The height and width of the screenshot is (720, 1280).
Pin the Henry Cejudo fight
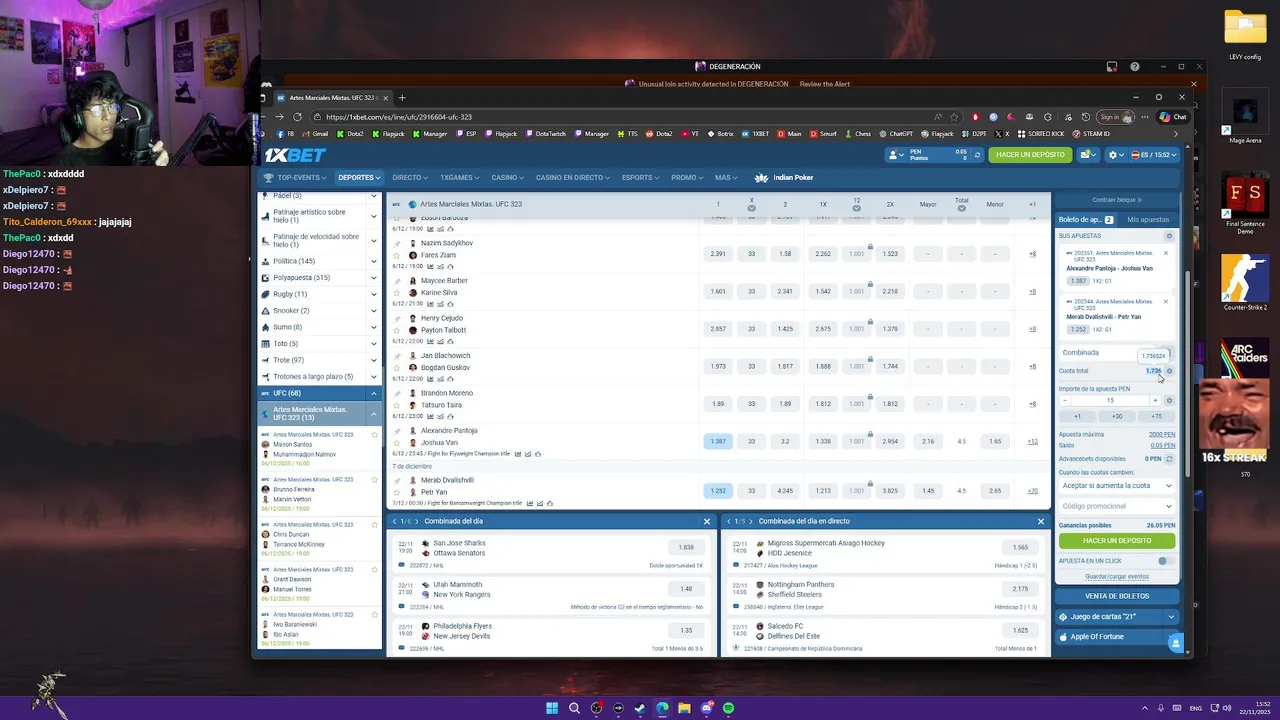point(397,318)
